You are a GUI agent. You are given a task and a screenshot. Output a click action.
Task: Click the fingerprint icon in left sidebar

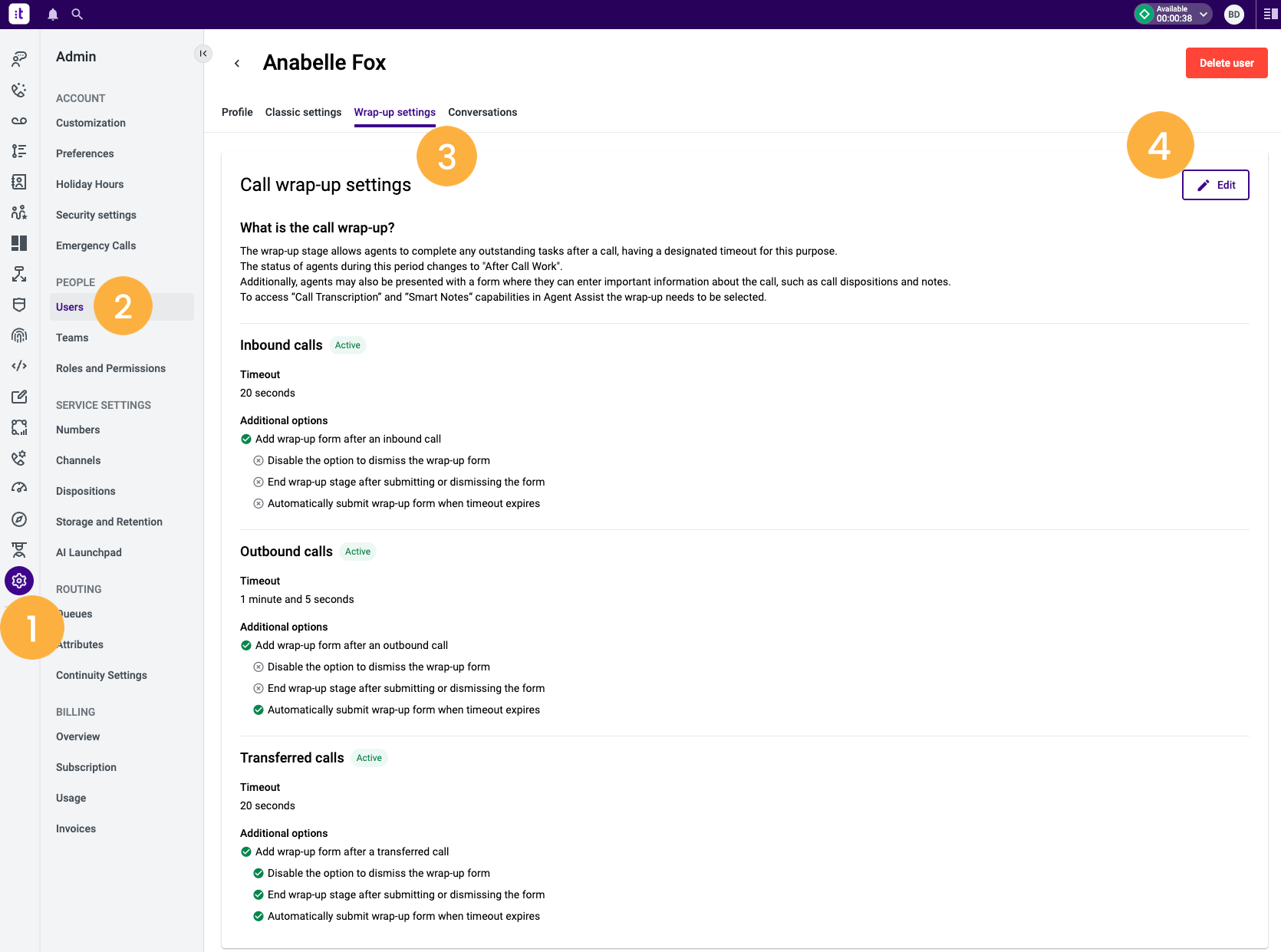point(19,335)
